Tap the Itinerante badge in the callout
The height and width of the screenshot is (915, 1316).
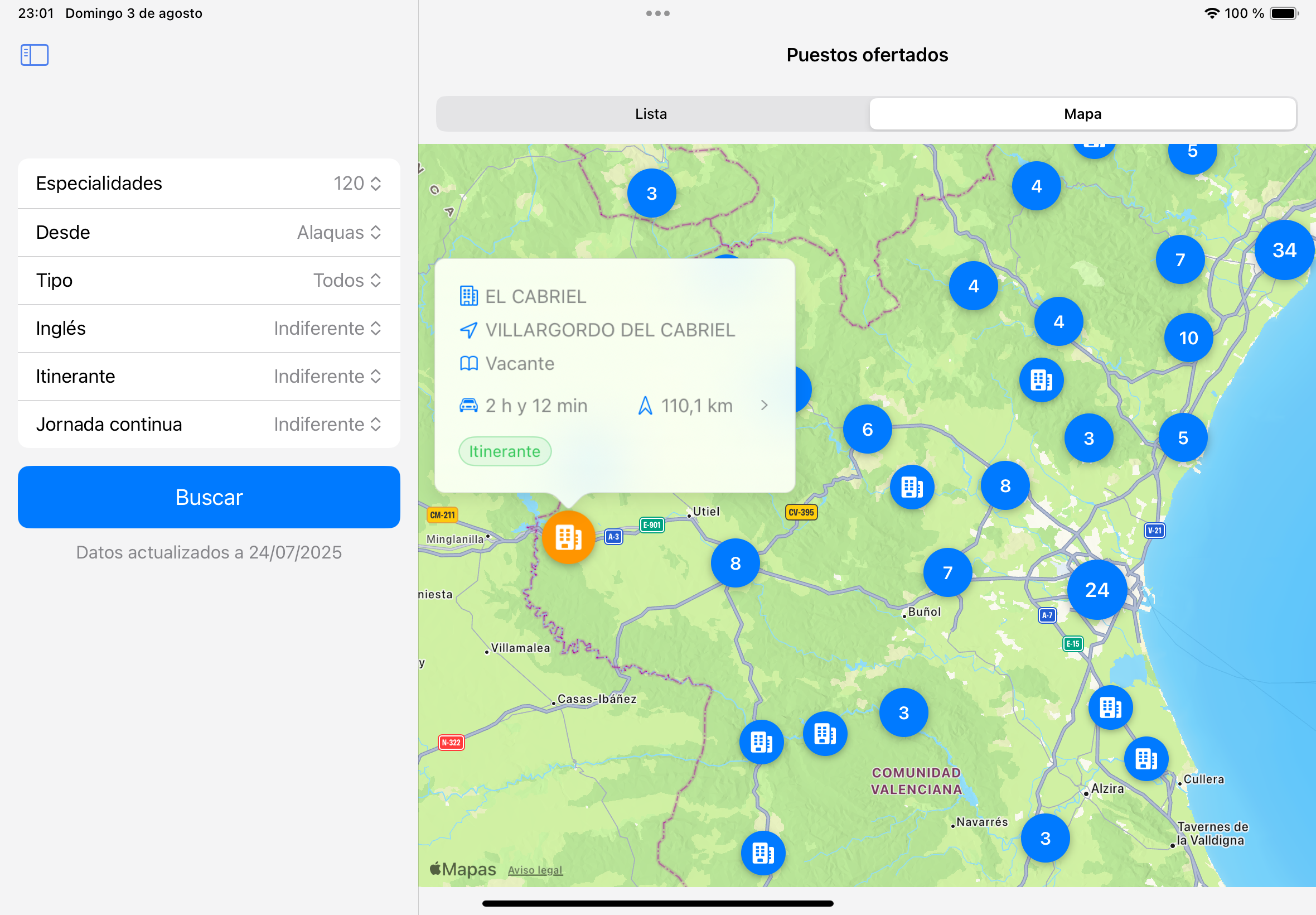point(505,451)
